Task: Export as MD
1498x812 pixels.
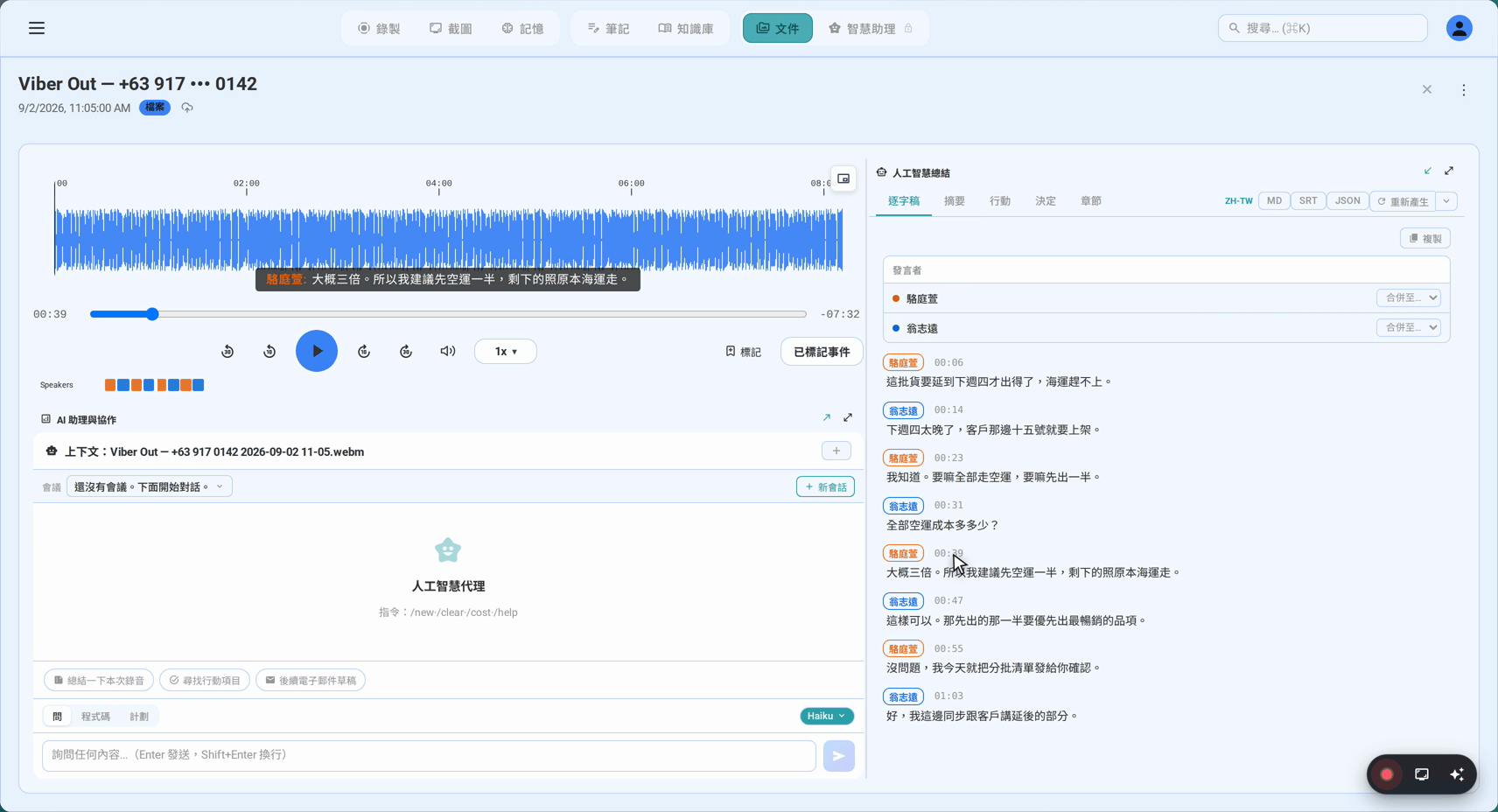Action: (x=1274, y=201)
